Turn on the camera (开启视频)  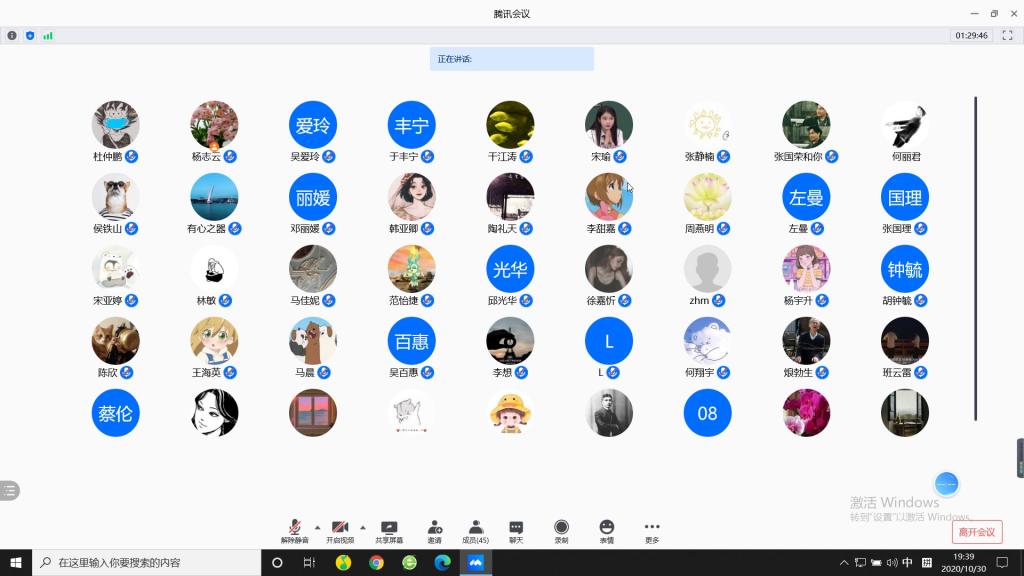340,529
